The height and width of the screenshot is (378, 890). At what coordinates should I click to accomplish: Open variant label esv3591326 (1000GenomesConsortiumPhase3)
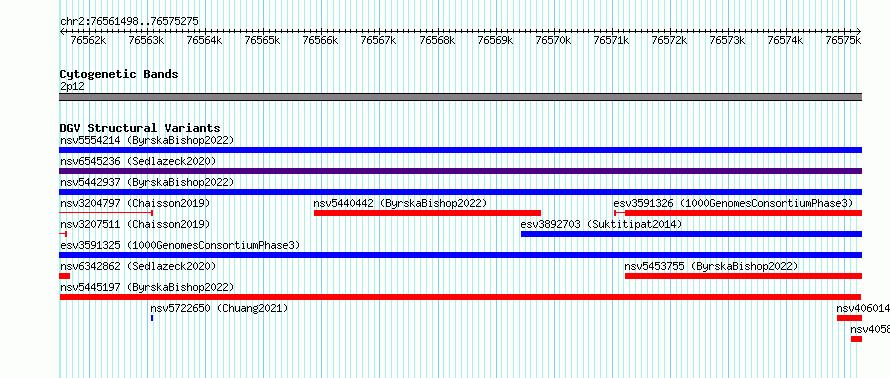(x=733, y=203)
